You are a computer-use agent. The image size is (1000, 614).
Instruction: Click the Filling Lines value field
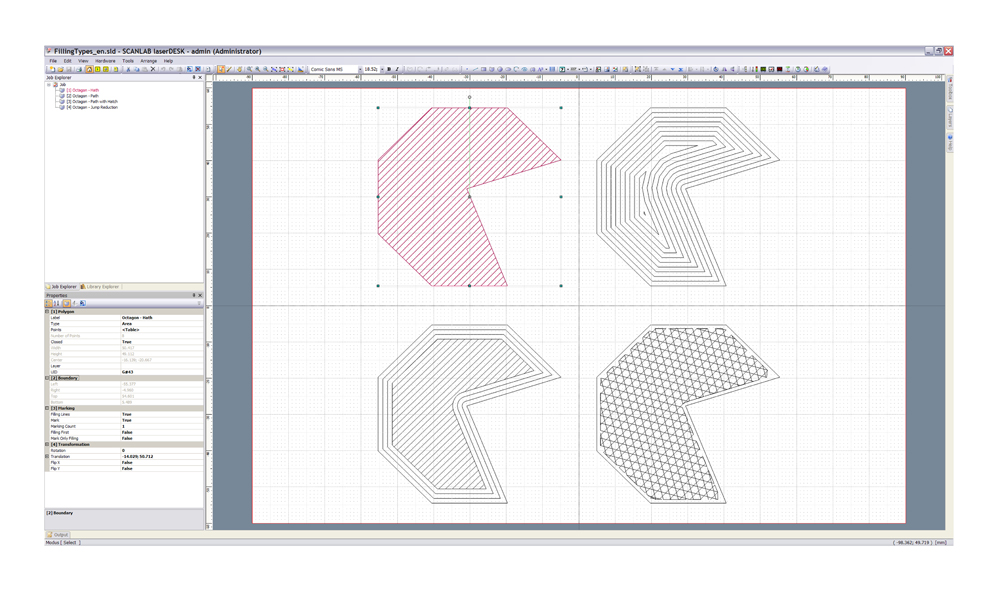(160, 415)
